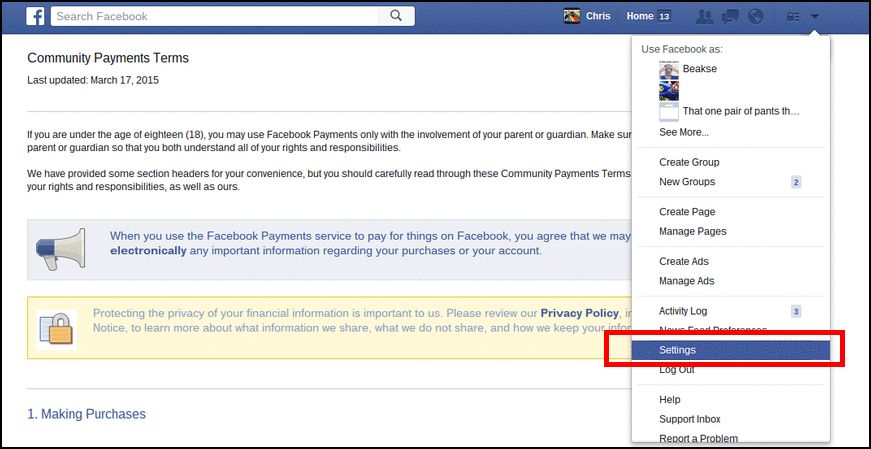Open the Home link
The width and height of the screenshot is (871, 449).
(639, 16)
